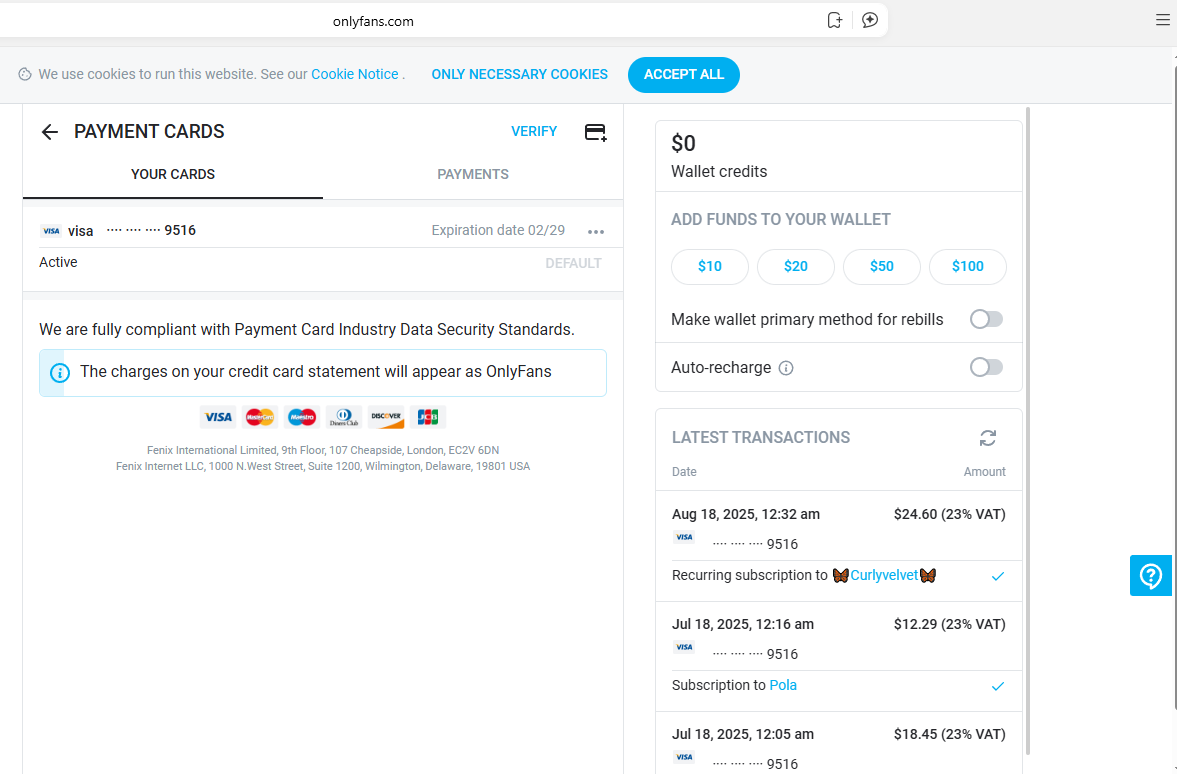The image size is (1177, 774).
Task: Click the checkmark on Curlyvelvet transaction
Action: tap(998, 577)
